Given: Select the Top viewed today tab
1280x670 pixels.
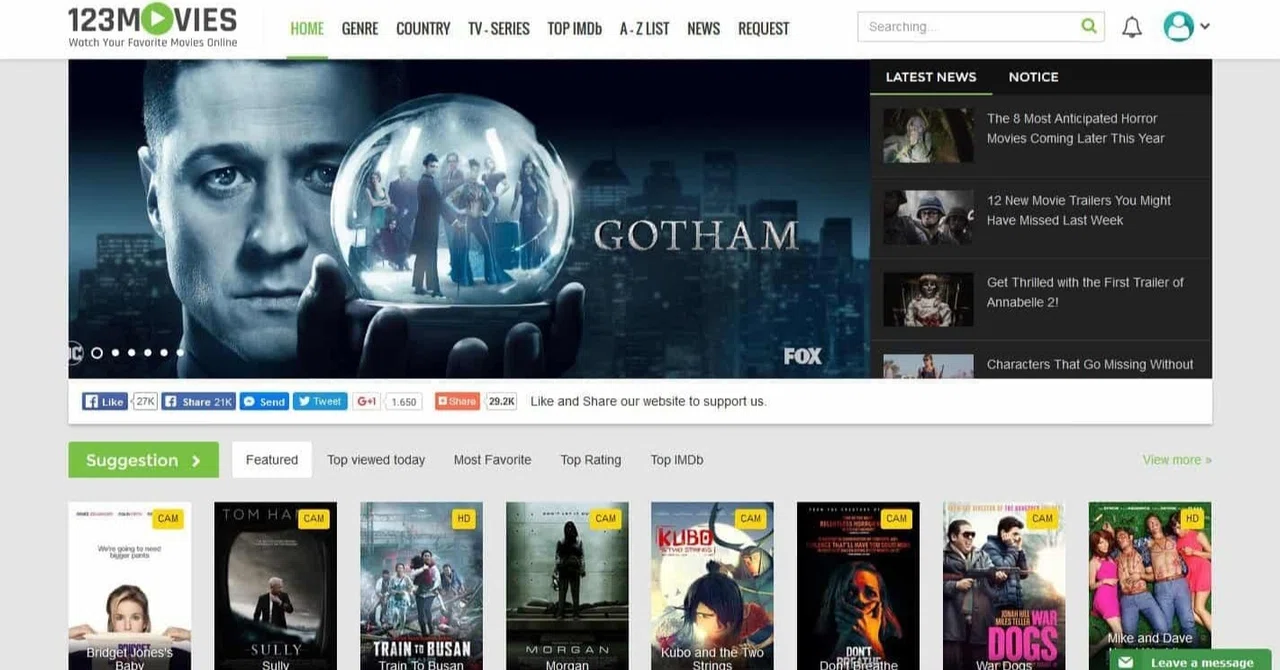Looking at the screenshot, I should (376, 460).
